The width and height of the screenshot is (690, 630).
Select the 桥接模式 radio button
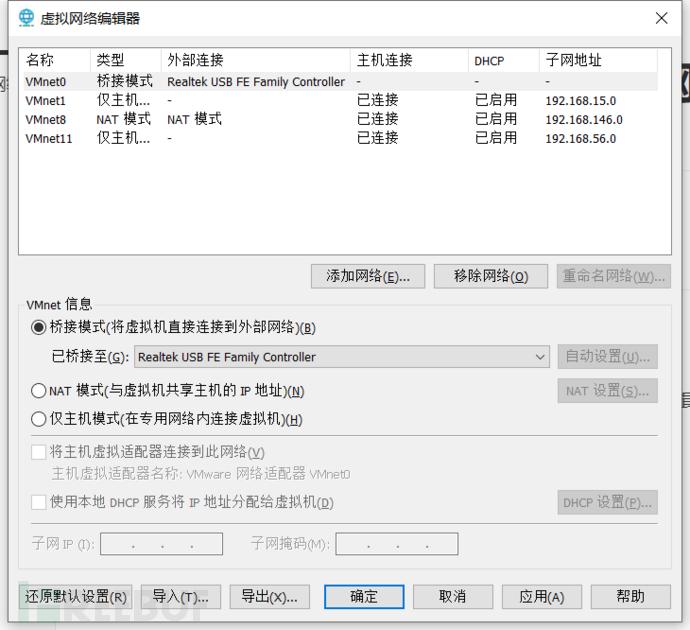38,327
